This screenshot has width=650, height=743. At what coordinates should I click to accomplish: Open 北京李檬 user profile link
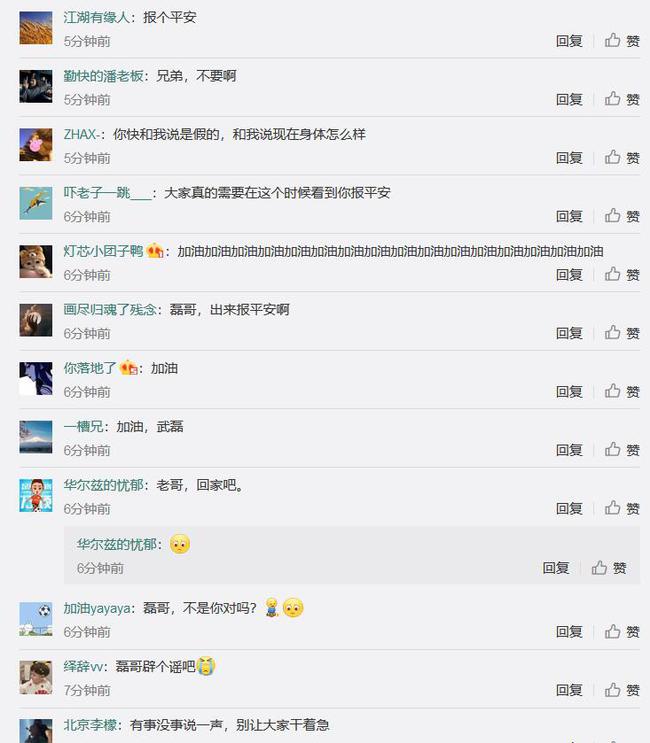(x=90, y=725)
